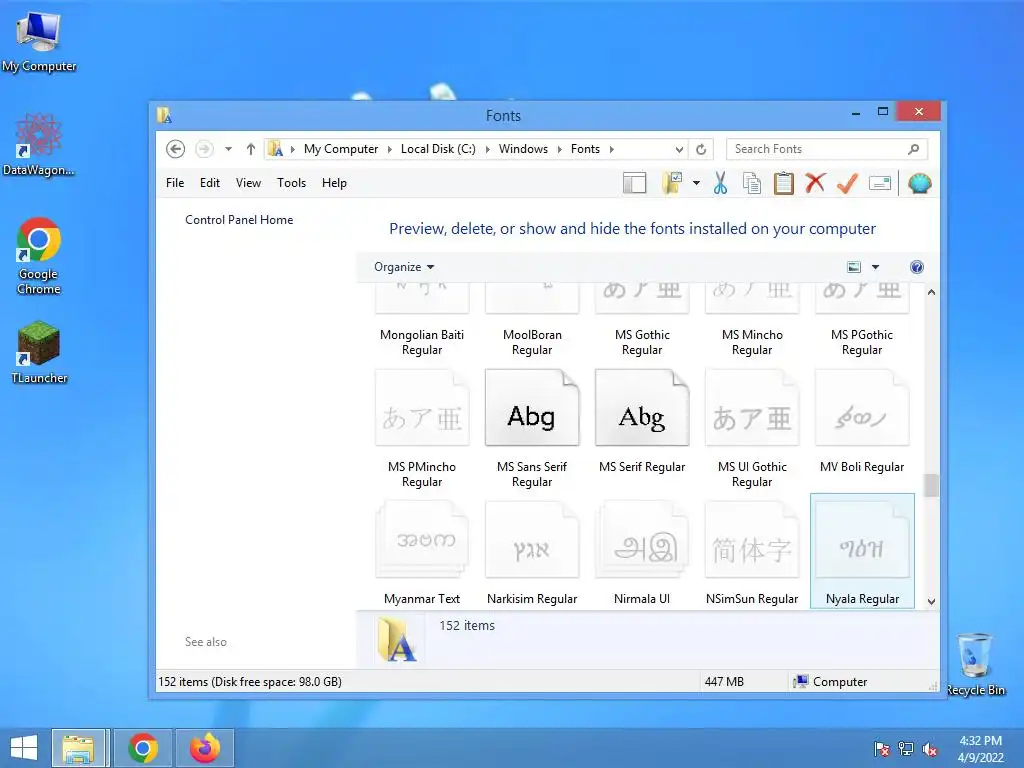The image size is (1024, 768).
Task: Select the NSimSun Regular font
Action: click(752, 552)
